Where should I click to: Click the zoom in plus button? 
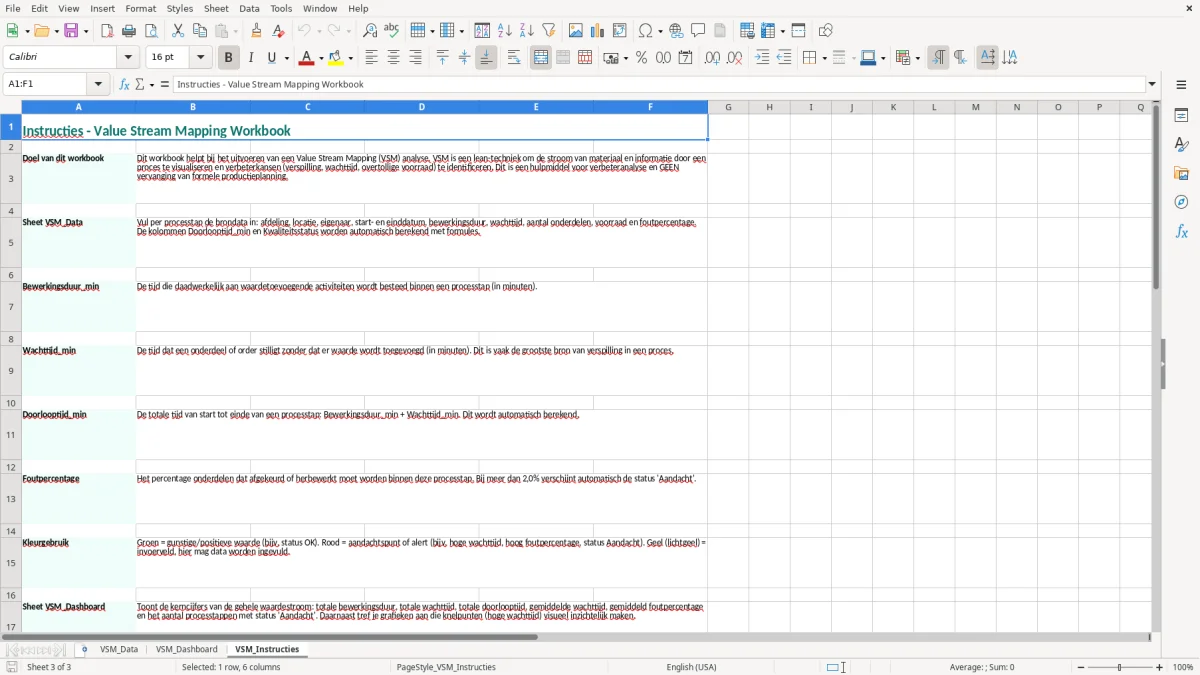pyautogui.click(x=1160, y=667)
